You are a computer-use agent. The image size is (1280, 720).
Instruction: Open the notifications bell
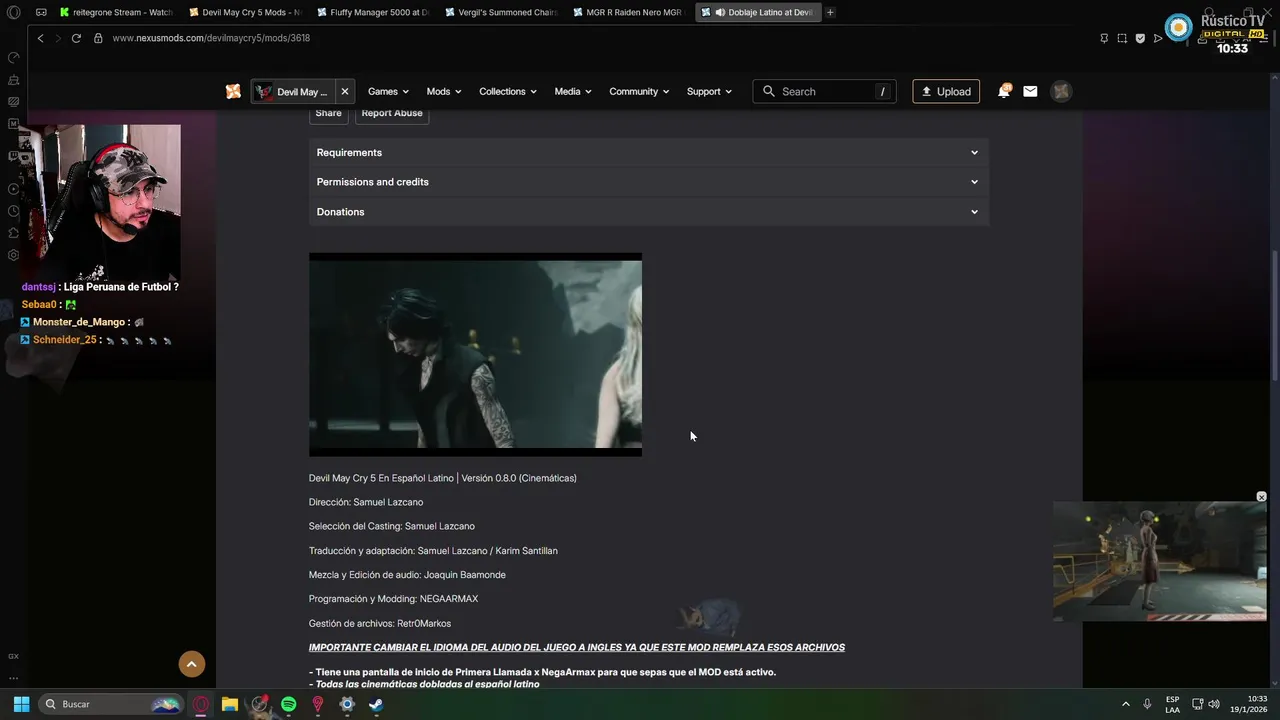point(1003,91)
